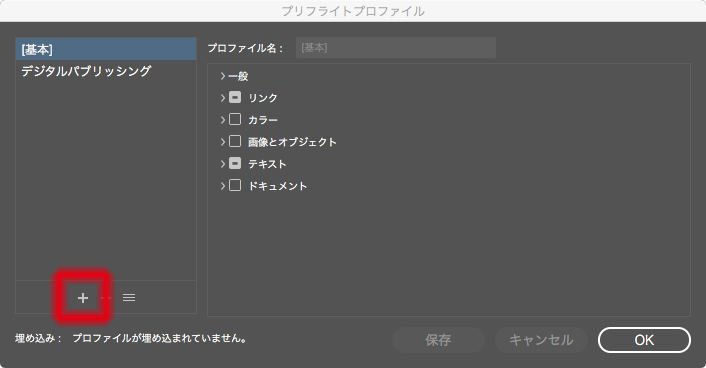Image resolution: width=706 pixels, height=368 pixels.
Task: Toggle the テキスト category checkbox
Action: [x=235, y=164]
